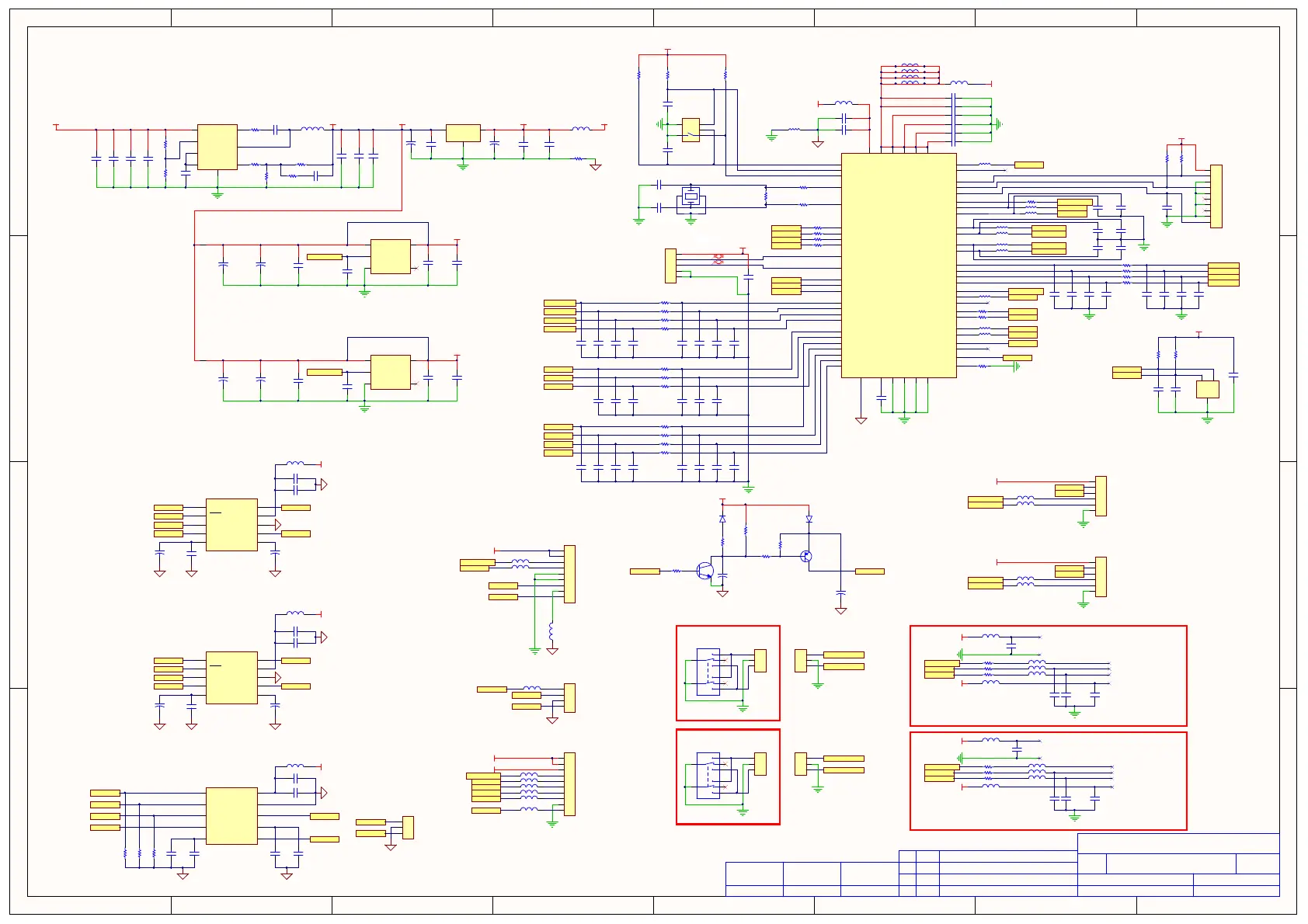
Task: Select the small connector right of the bottom-left IC
Action: pyautogui.click(x=408, y=828)
